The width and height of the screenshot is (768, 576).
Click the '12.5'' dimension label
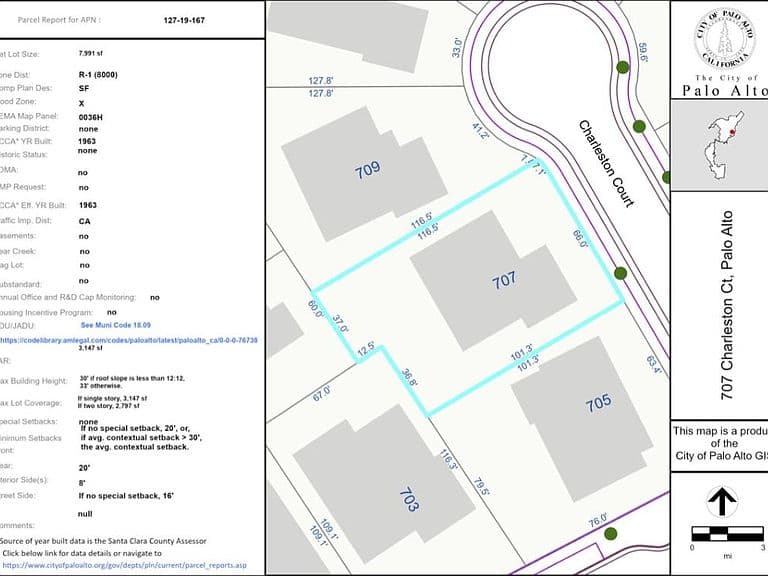(366, 351)
